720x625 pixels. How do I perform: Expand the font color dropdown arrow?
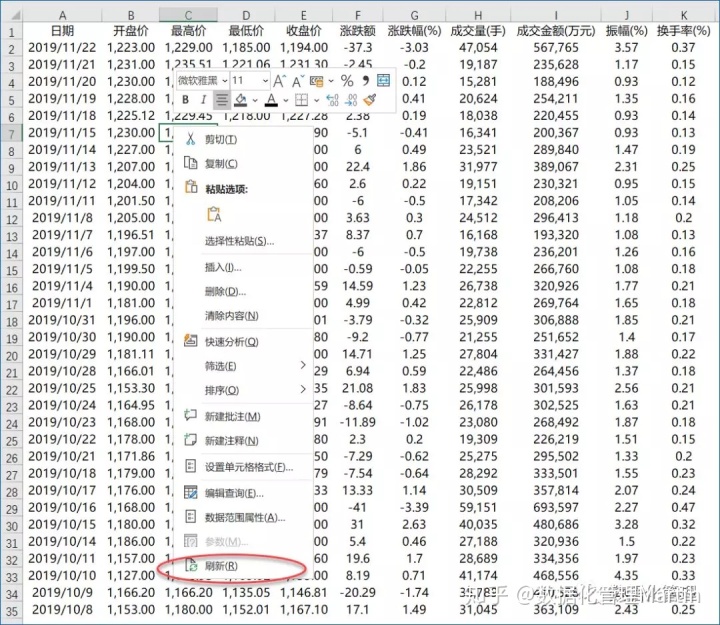pyautogui.click(x=286, y=100)
